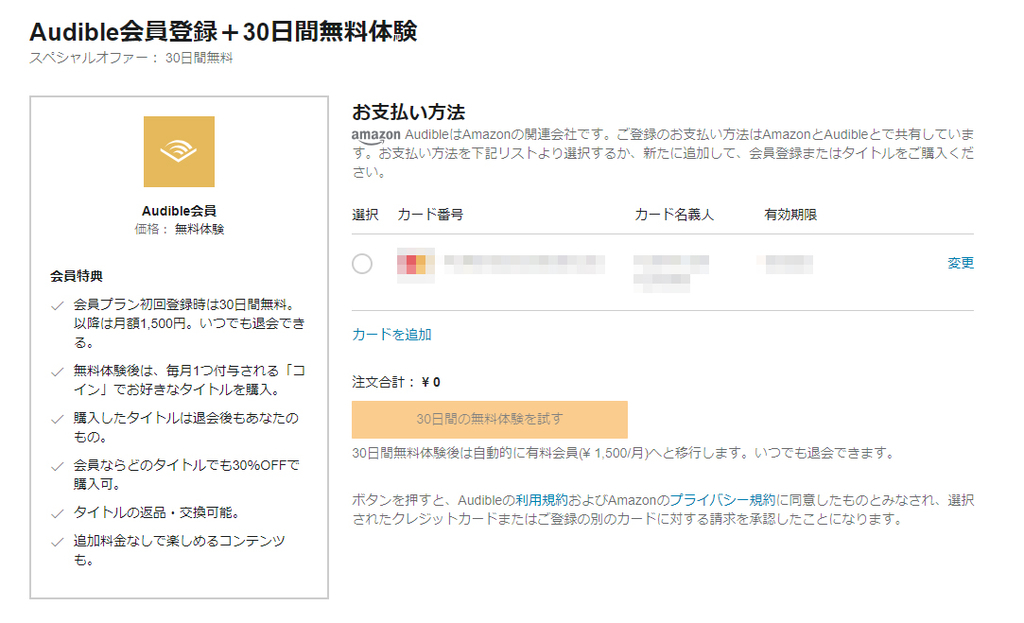Viewport: 1024px width, 623px height.
Task: Click the 会員特典 heading
Action: (76, 276)
